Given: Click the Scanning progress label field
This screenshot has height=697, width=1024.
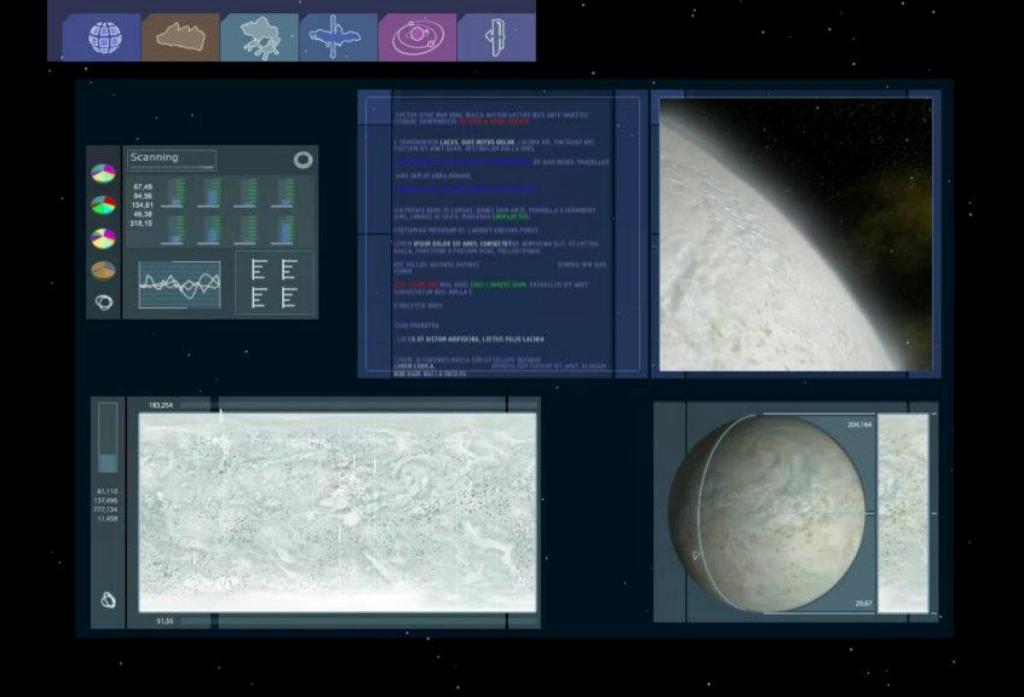Looking at the screenshot, I should tap(171, 158).
